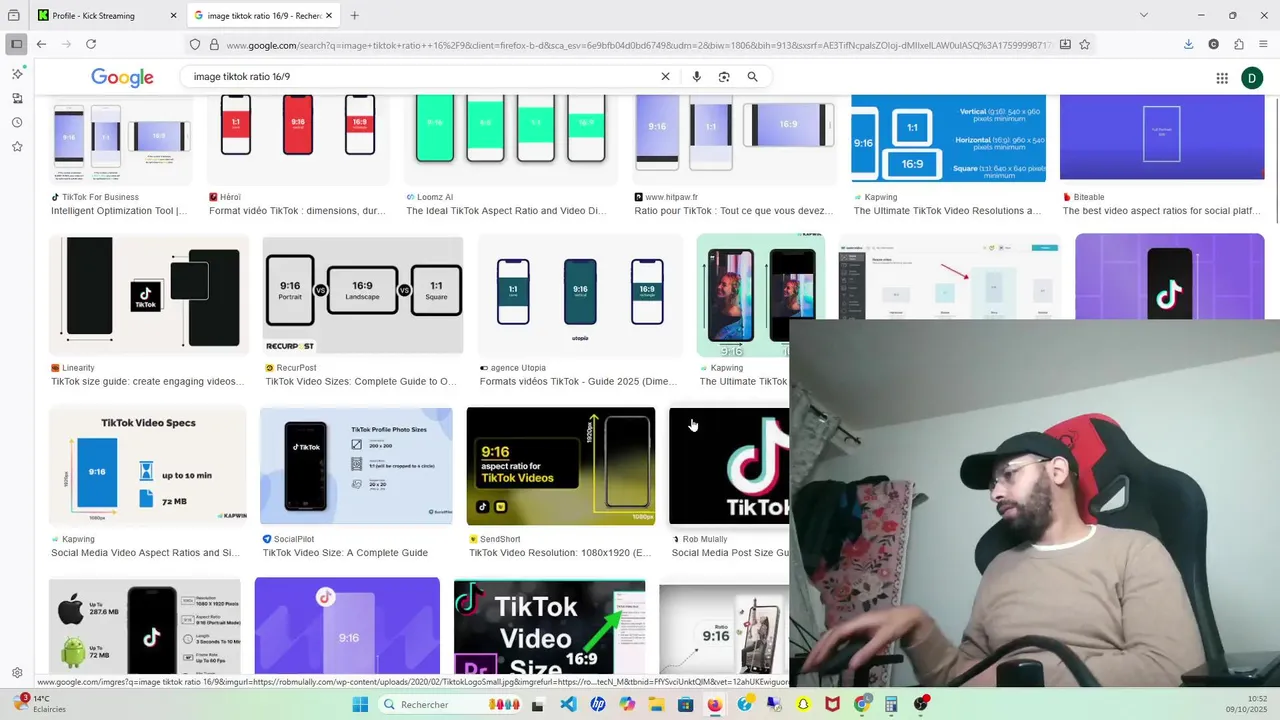This screenshot has width=1280, height=720.
Task: Clear the Google search box text
Action: click(x=665, y=77)
